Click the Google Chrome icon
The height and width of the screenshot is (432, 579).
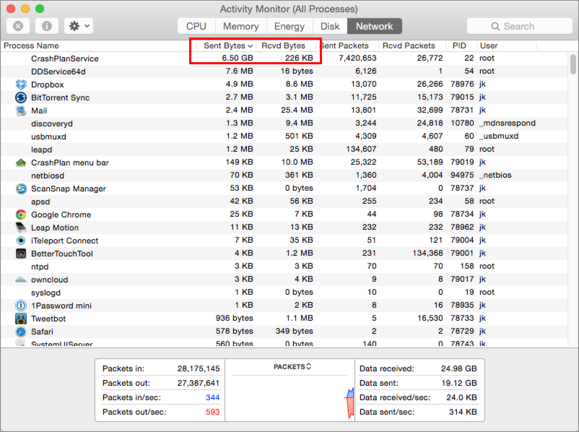click(x=21, y=215)
